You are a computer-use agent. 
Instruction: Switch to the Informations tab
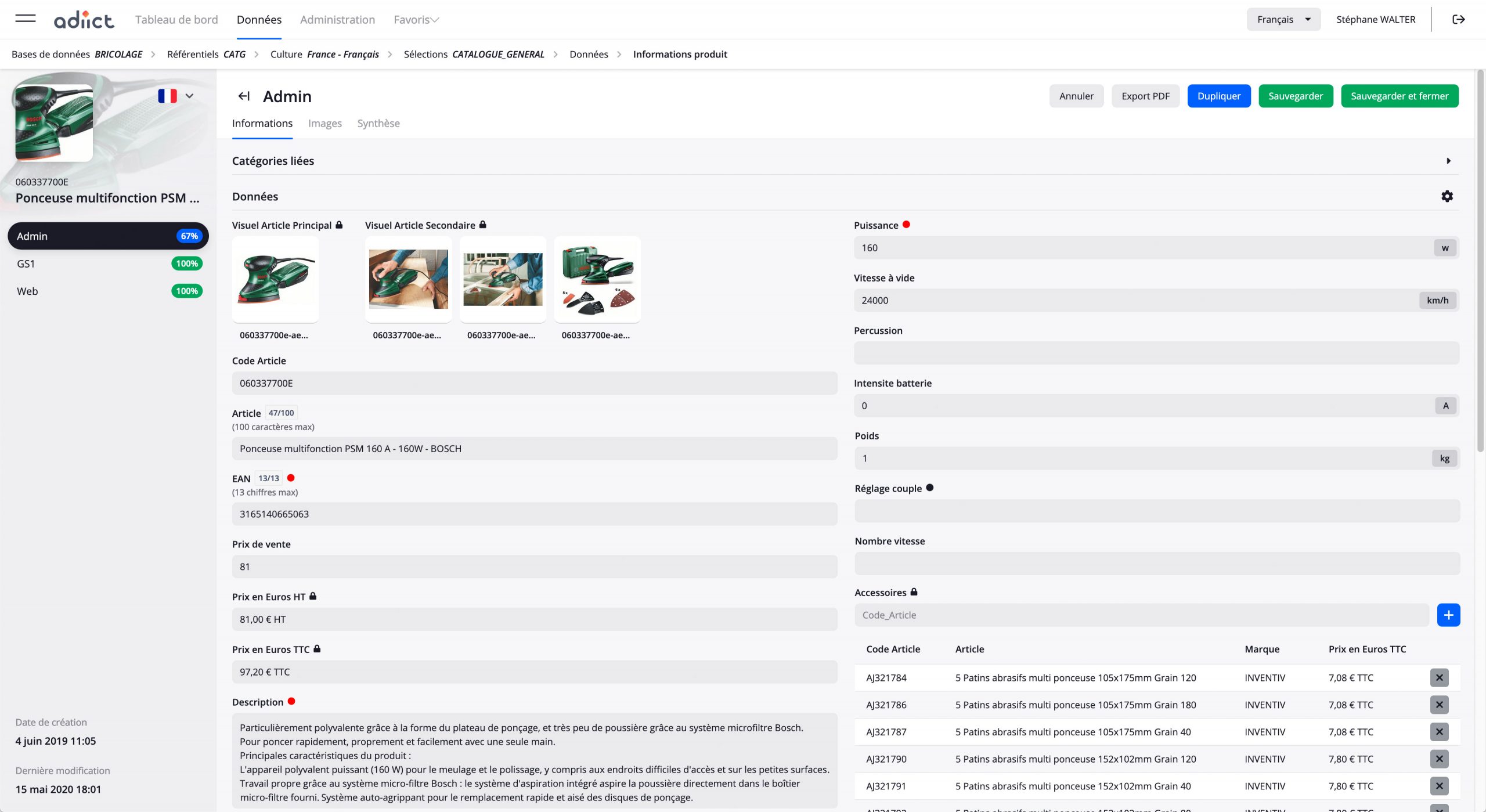262,123
